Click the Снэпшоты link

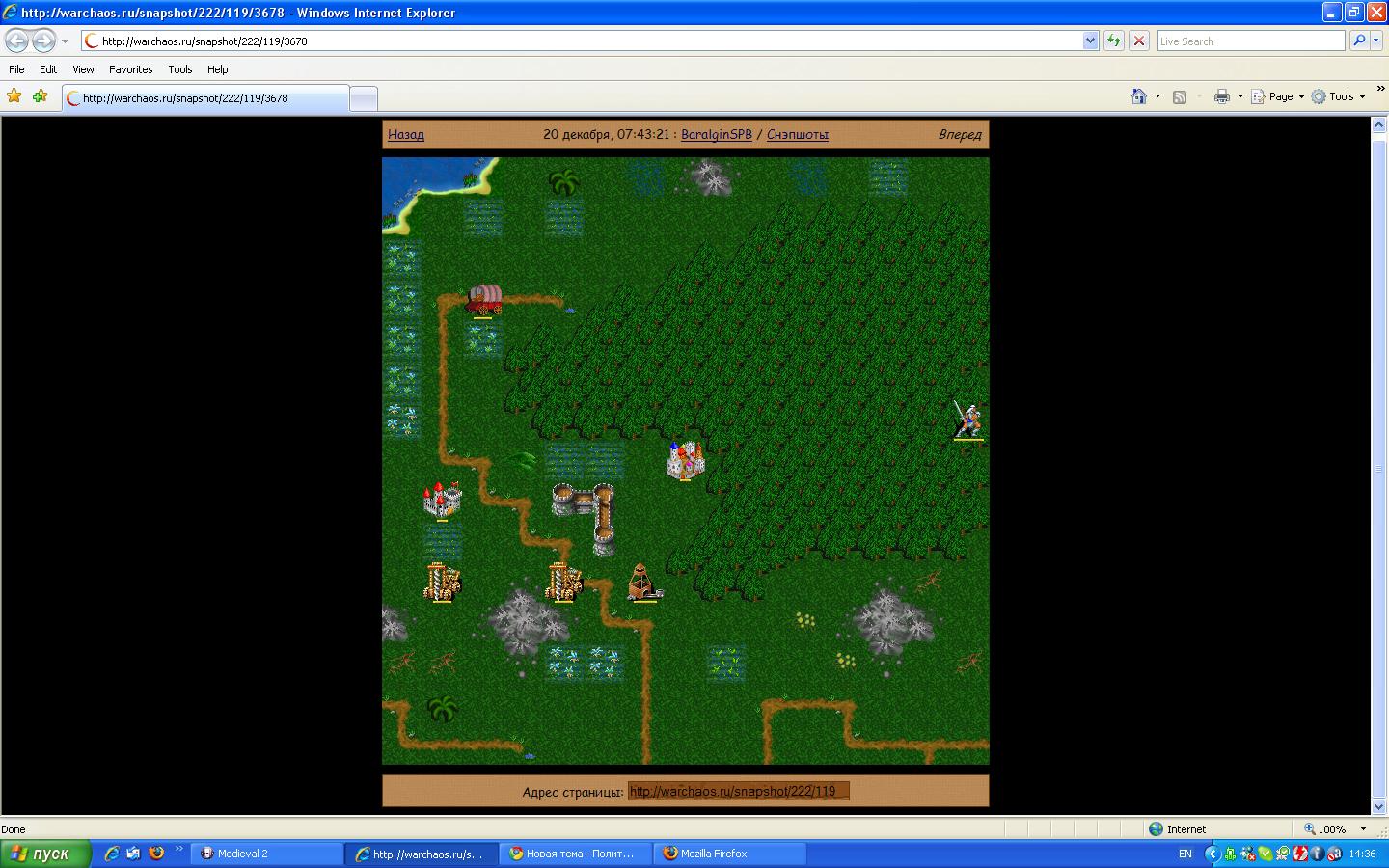pyautogui.click(x=798, y=135)
